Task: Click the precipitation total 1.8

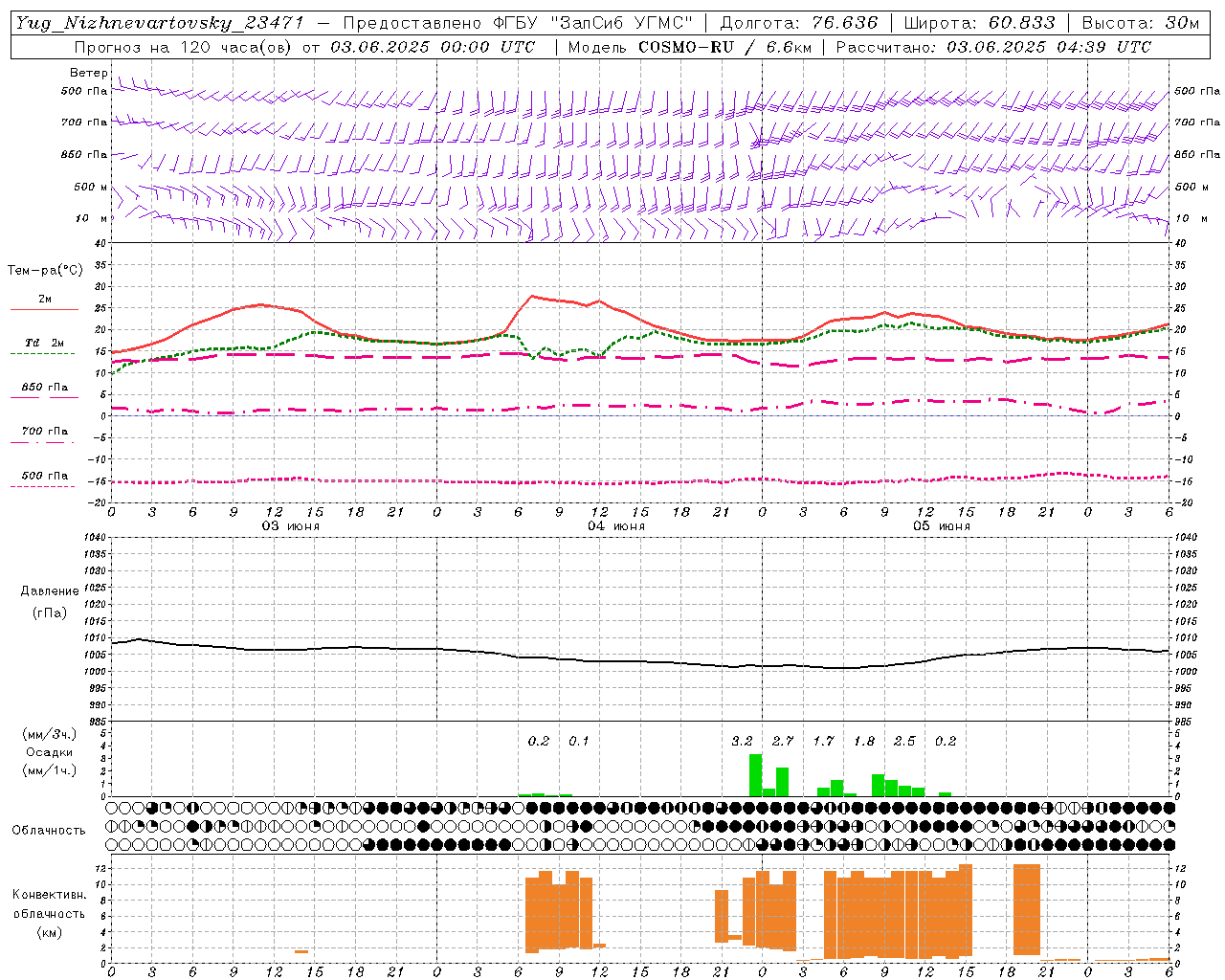Action: (x=864, y=741)
